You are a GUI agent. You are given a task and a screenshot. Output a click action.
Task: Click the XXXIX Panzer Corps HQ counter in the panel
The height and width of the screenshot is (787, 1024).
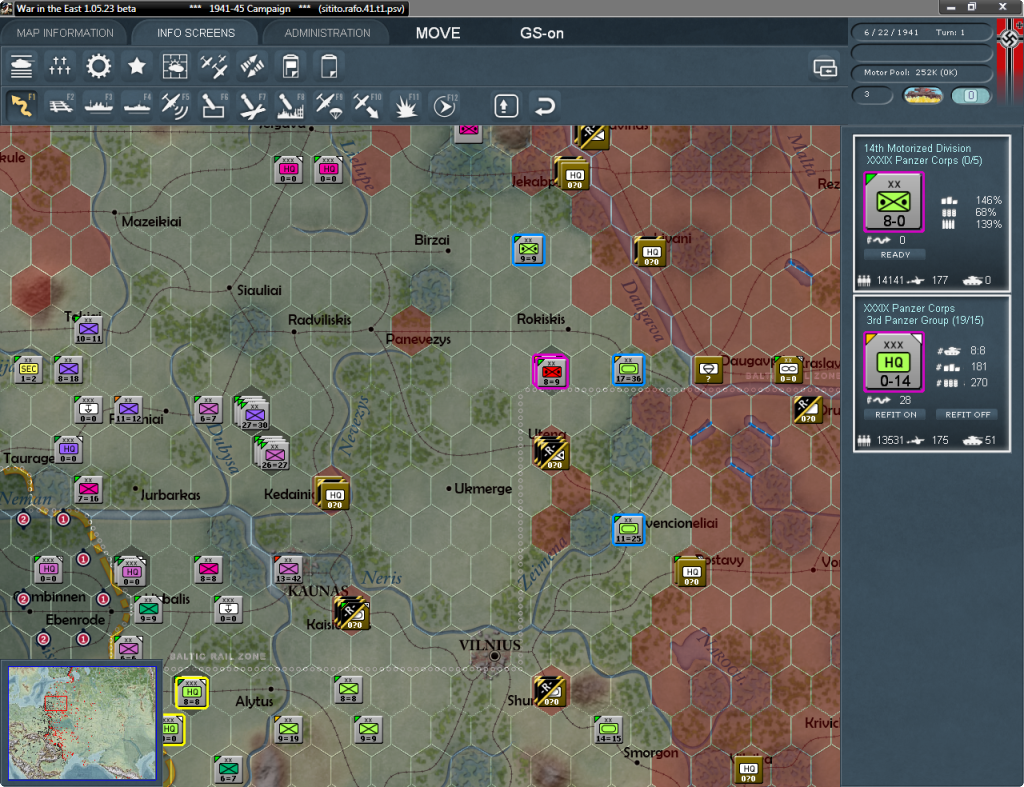893,362
